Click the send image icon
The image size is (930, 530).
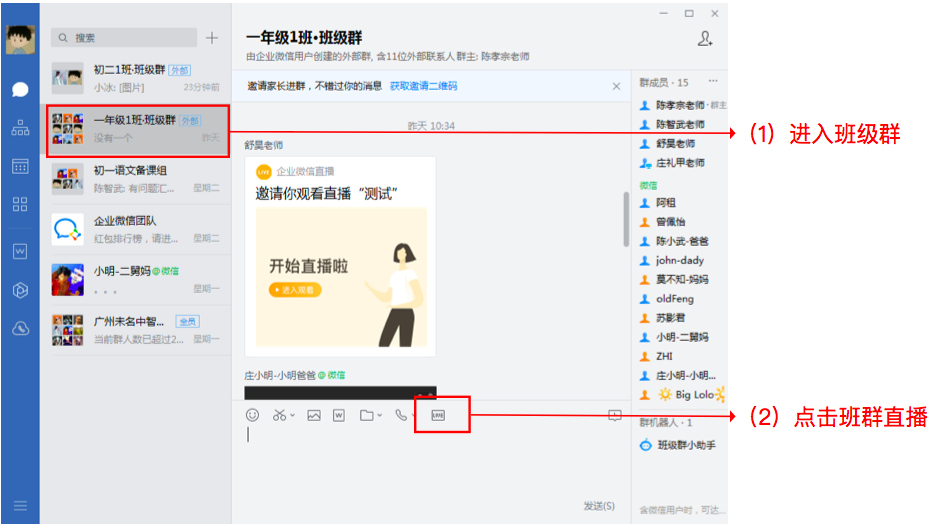pyautogui.click(x=314, y=416)
